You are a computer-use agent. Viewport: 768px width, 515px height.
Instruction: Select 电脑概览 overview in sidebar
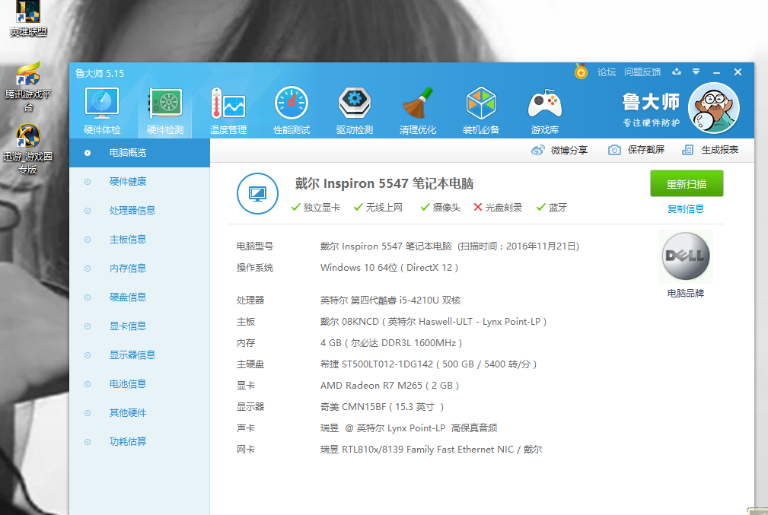tap(140, 153)
